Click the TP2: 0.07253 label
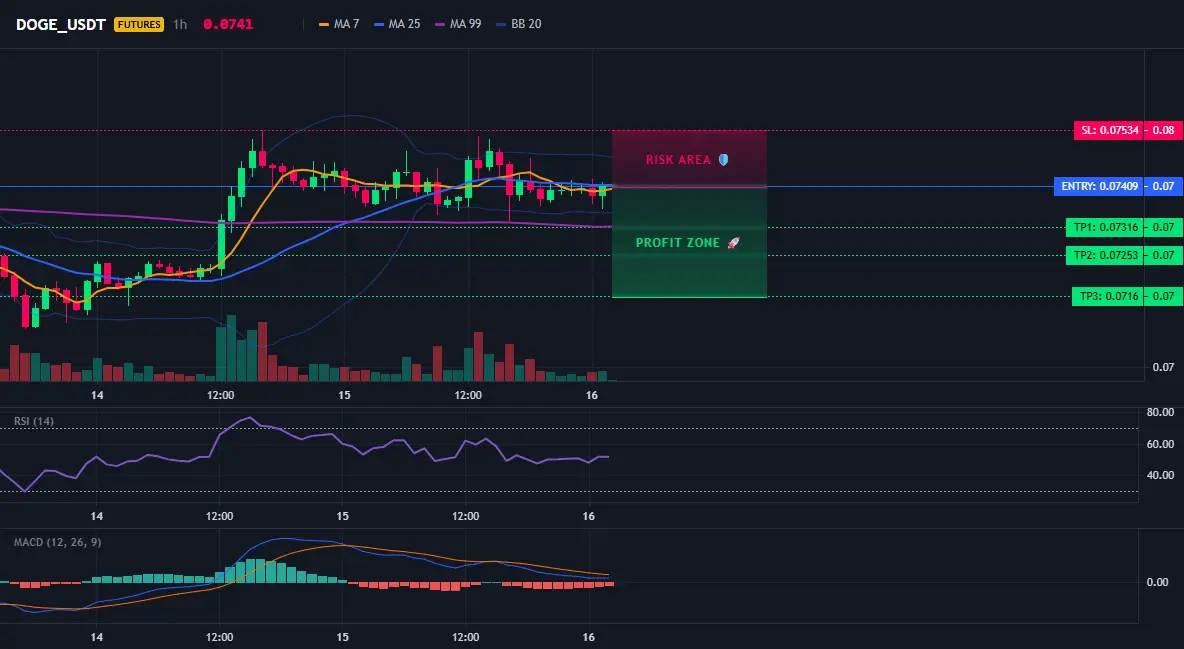 click(x=1105, y=255)
